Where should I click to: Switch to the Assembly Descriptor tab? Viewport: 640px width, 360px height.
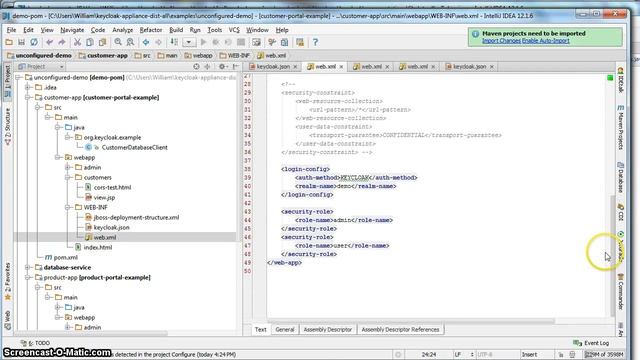point(327,329)
